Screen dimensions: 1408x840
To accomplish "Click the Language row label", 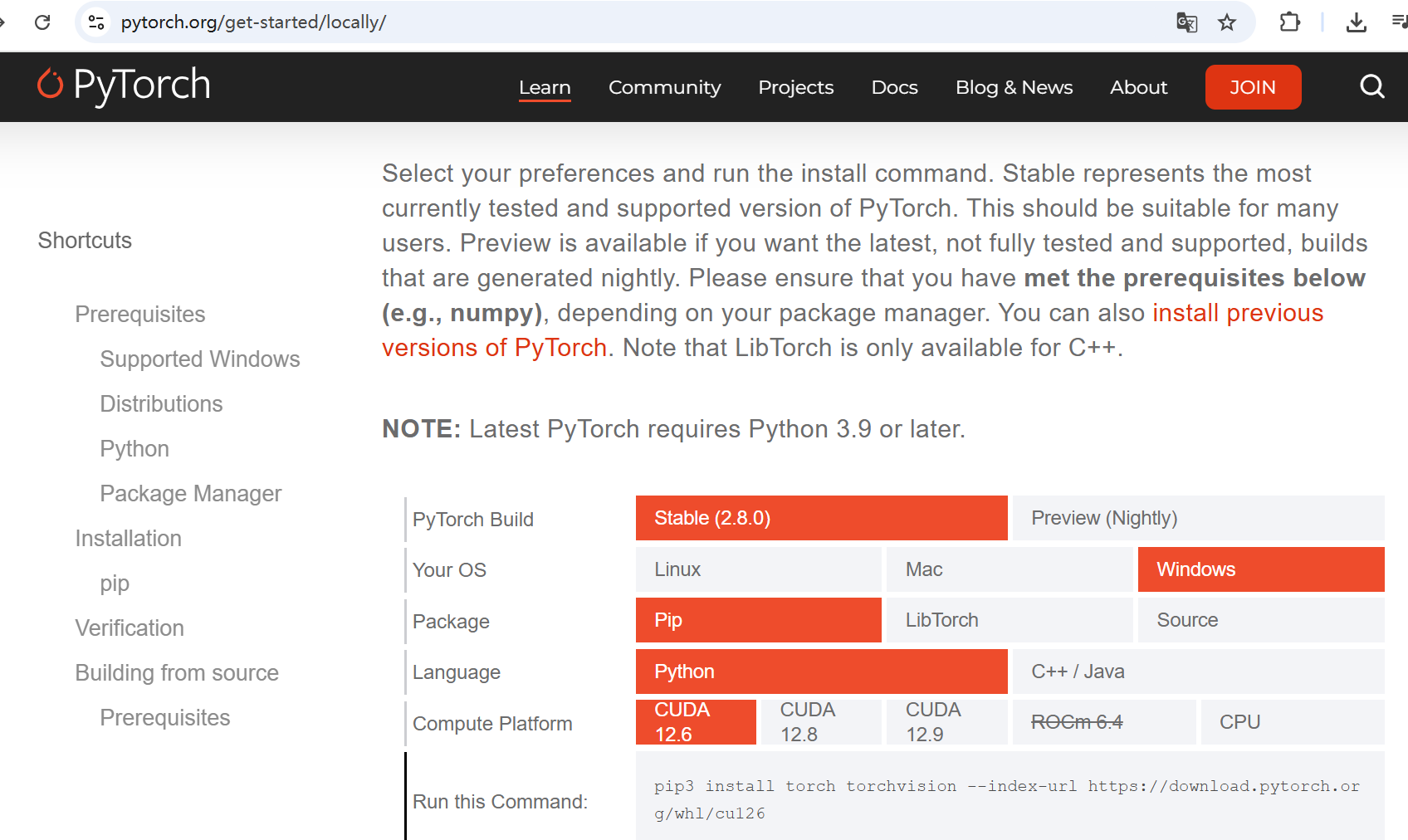I will point(457,672).
